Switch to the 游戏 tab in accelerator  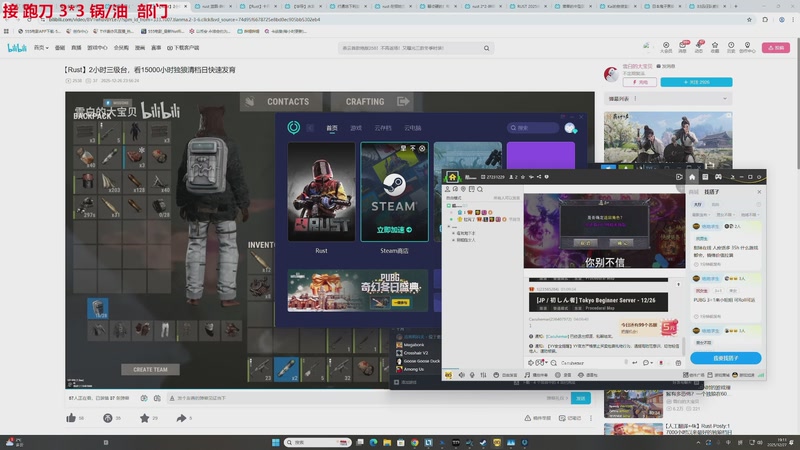tap(356, 128)
